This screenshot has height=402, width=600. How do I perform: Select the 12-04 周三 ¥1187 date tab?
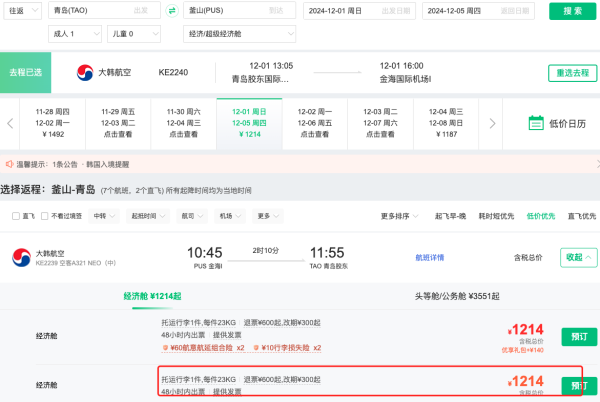click(446, 123)
